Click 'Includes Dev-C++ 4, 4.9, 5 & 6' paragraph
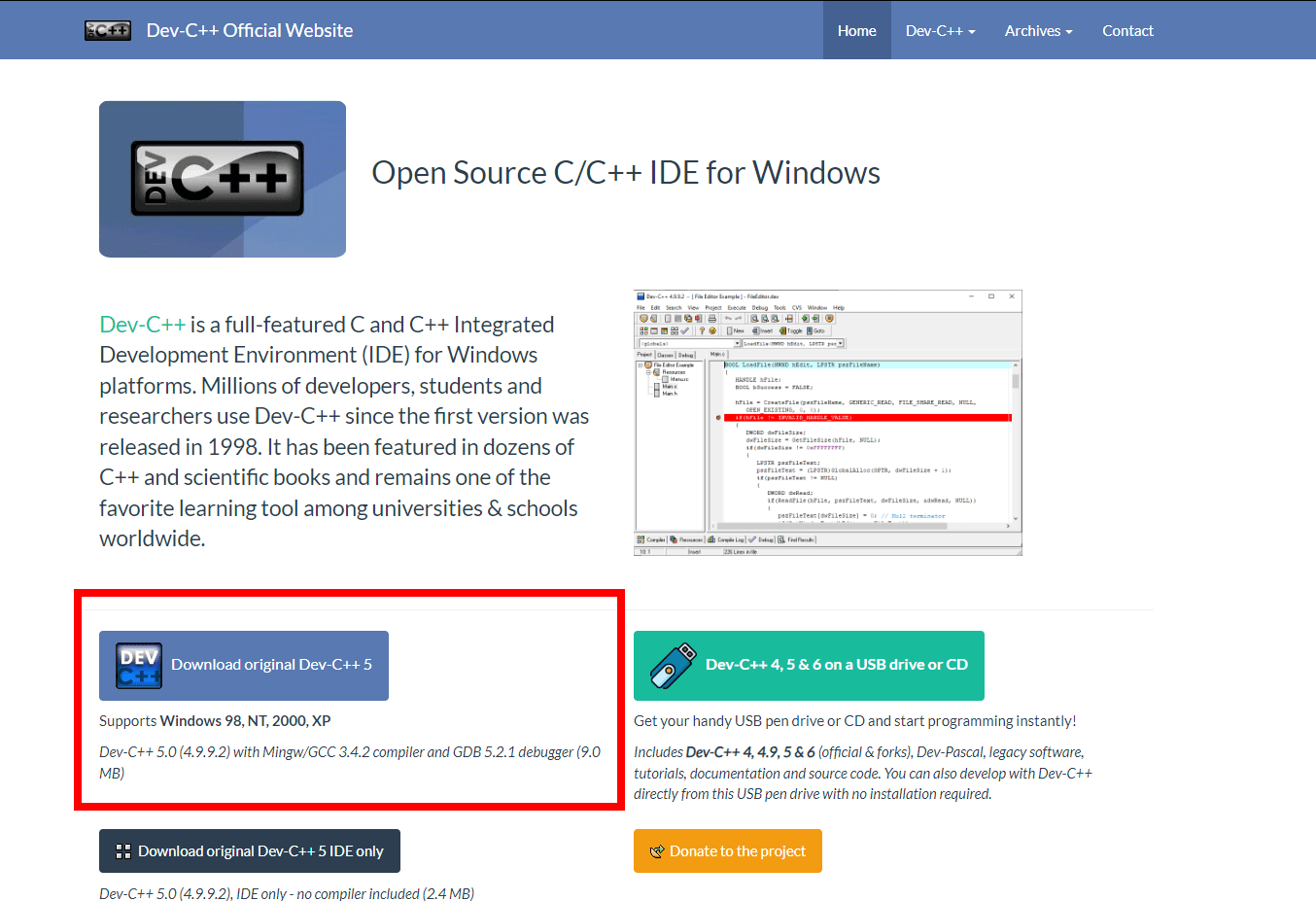The image size is (1316, 901). click(x=863, y=773)
